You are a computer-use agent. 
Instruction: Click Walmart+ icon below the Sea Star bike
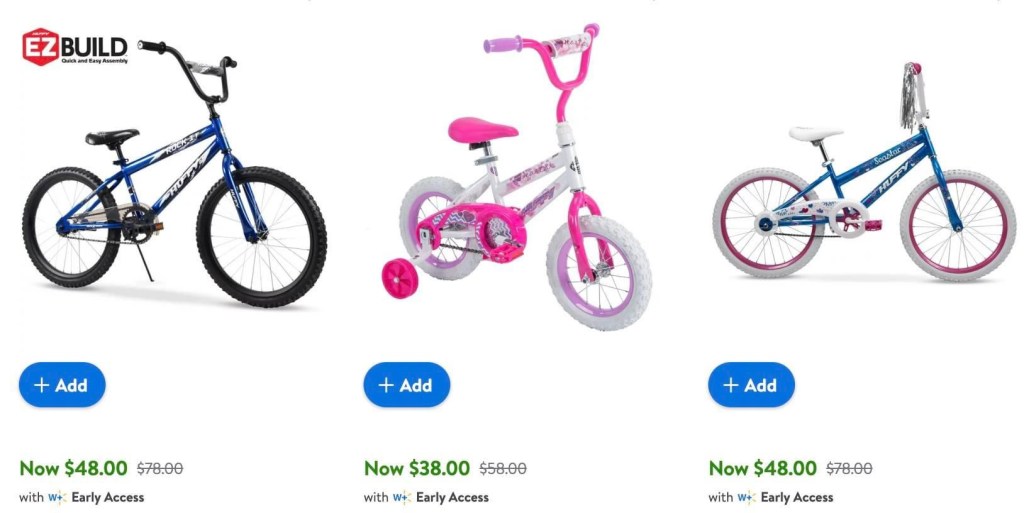click(747, 497)
